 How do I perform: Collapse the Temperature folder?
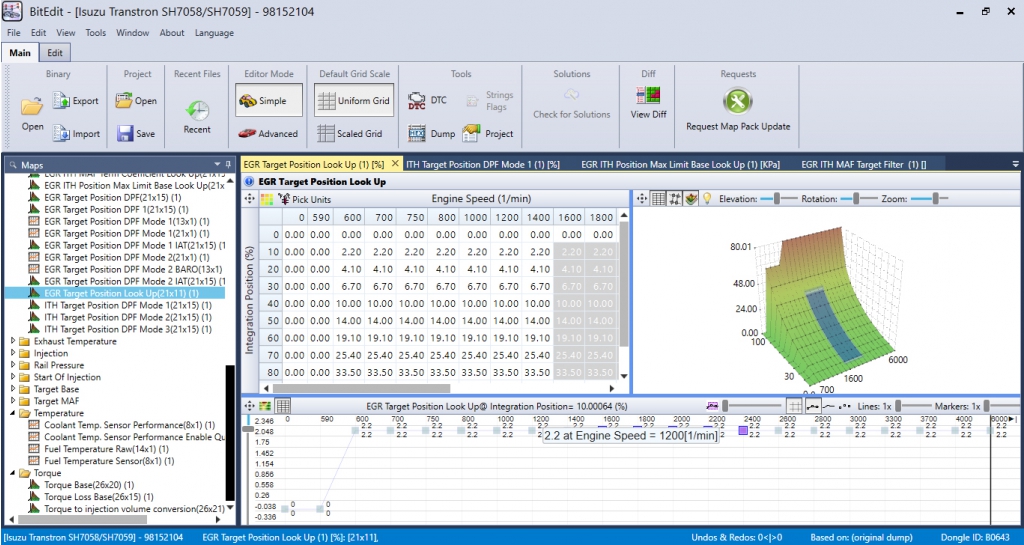tap(13, 413)
